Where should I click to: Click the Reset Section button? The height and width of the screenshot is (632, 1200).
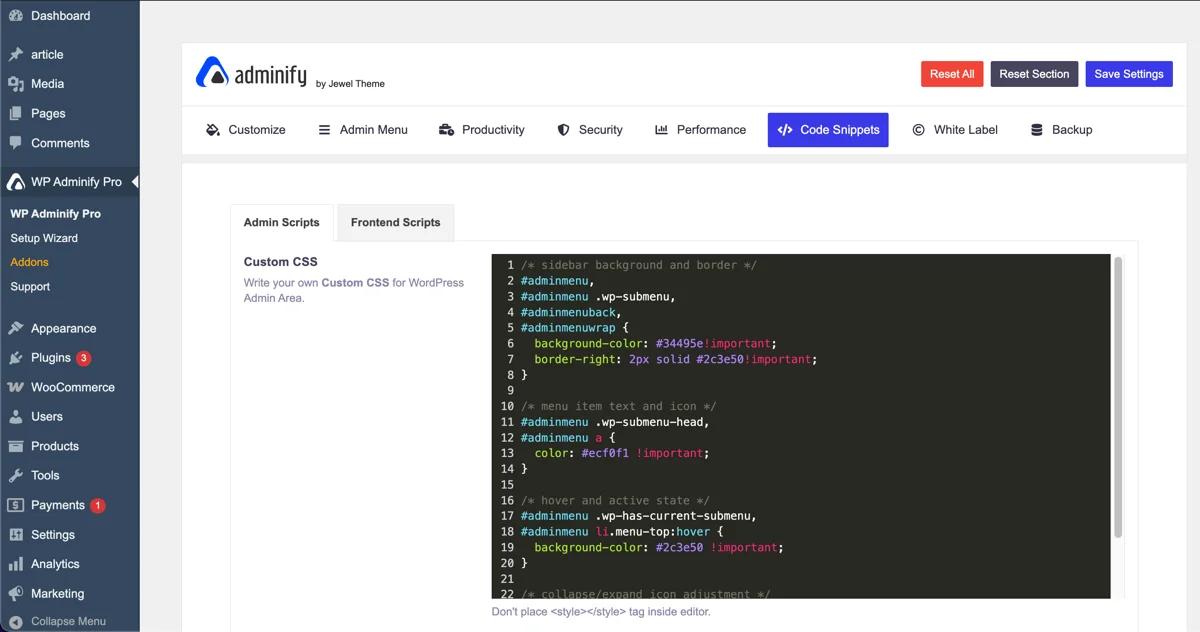coord(1034,74)
